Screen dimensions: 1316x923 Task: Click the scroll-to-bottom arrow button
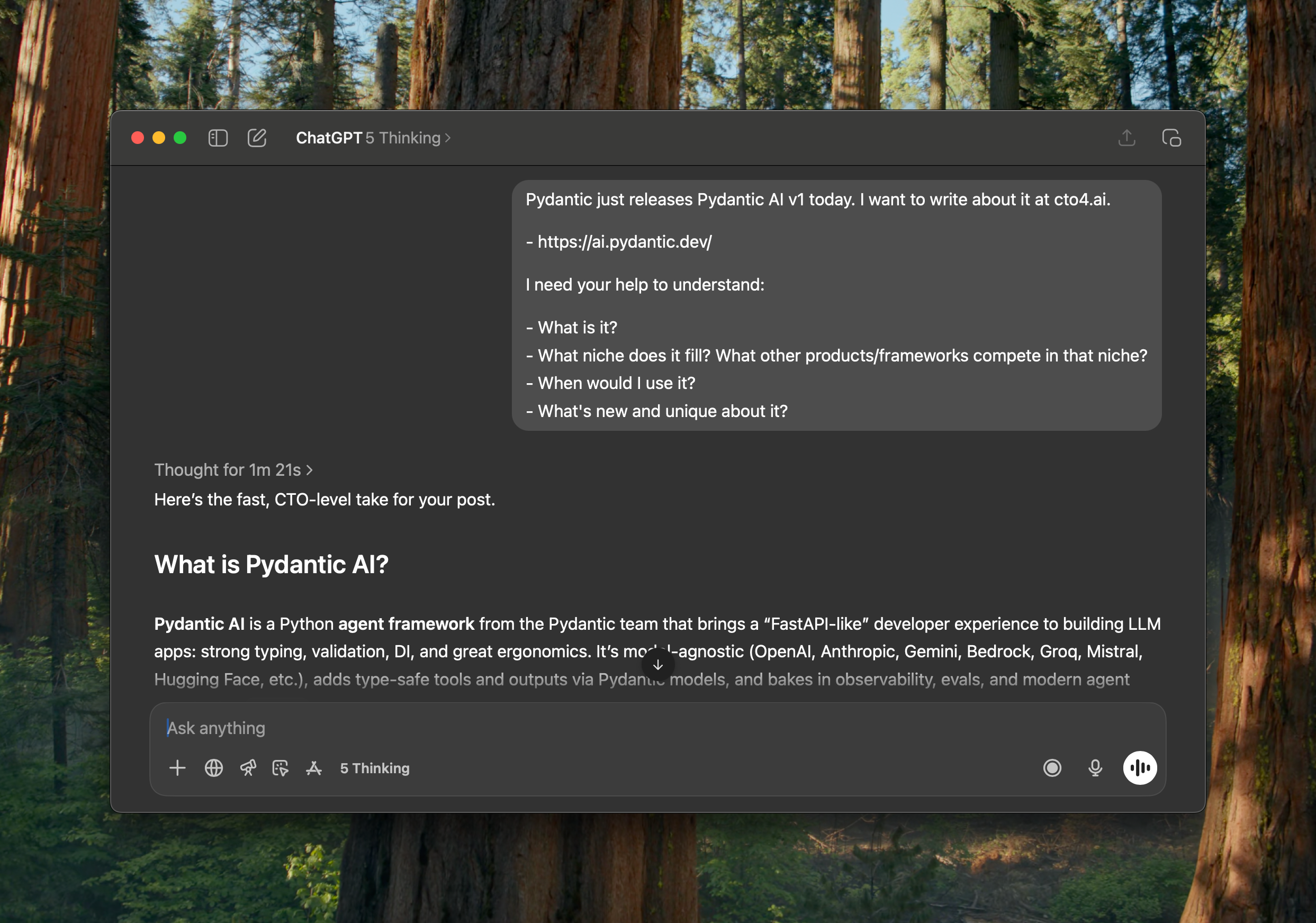(x=657, y=665)
